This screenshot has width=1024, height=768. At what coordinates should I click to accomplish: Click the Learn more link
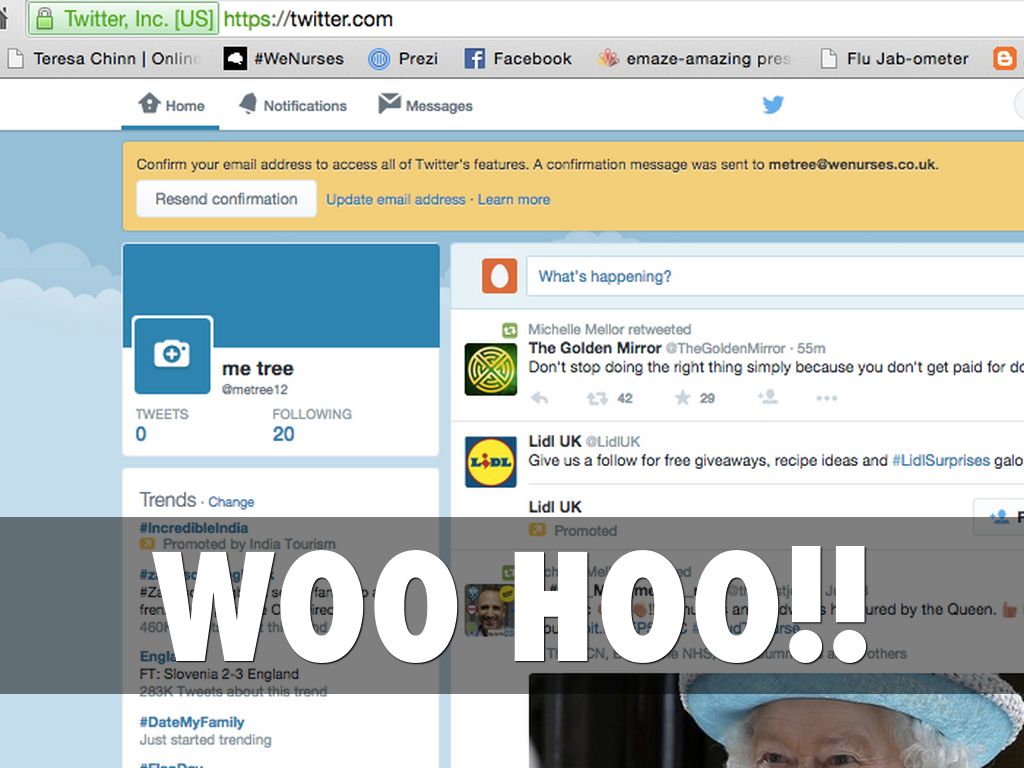point(514,199)
